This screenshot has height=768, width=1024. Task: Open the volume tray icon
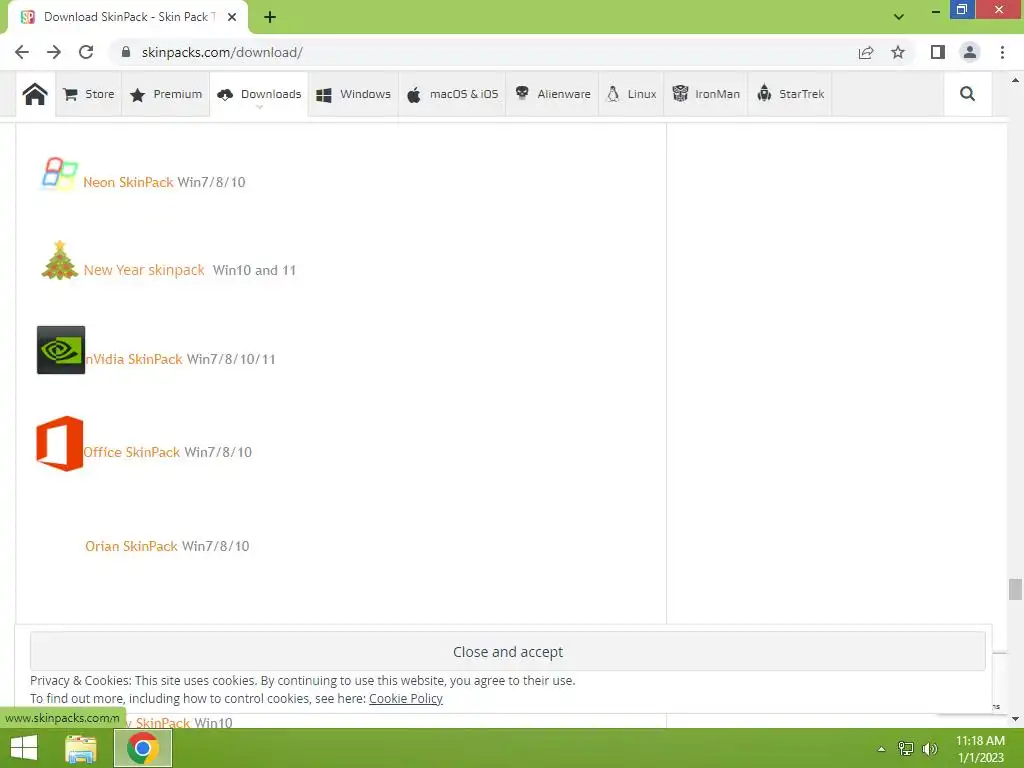[x=930, y=749]
